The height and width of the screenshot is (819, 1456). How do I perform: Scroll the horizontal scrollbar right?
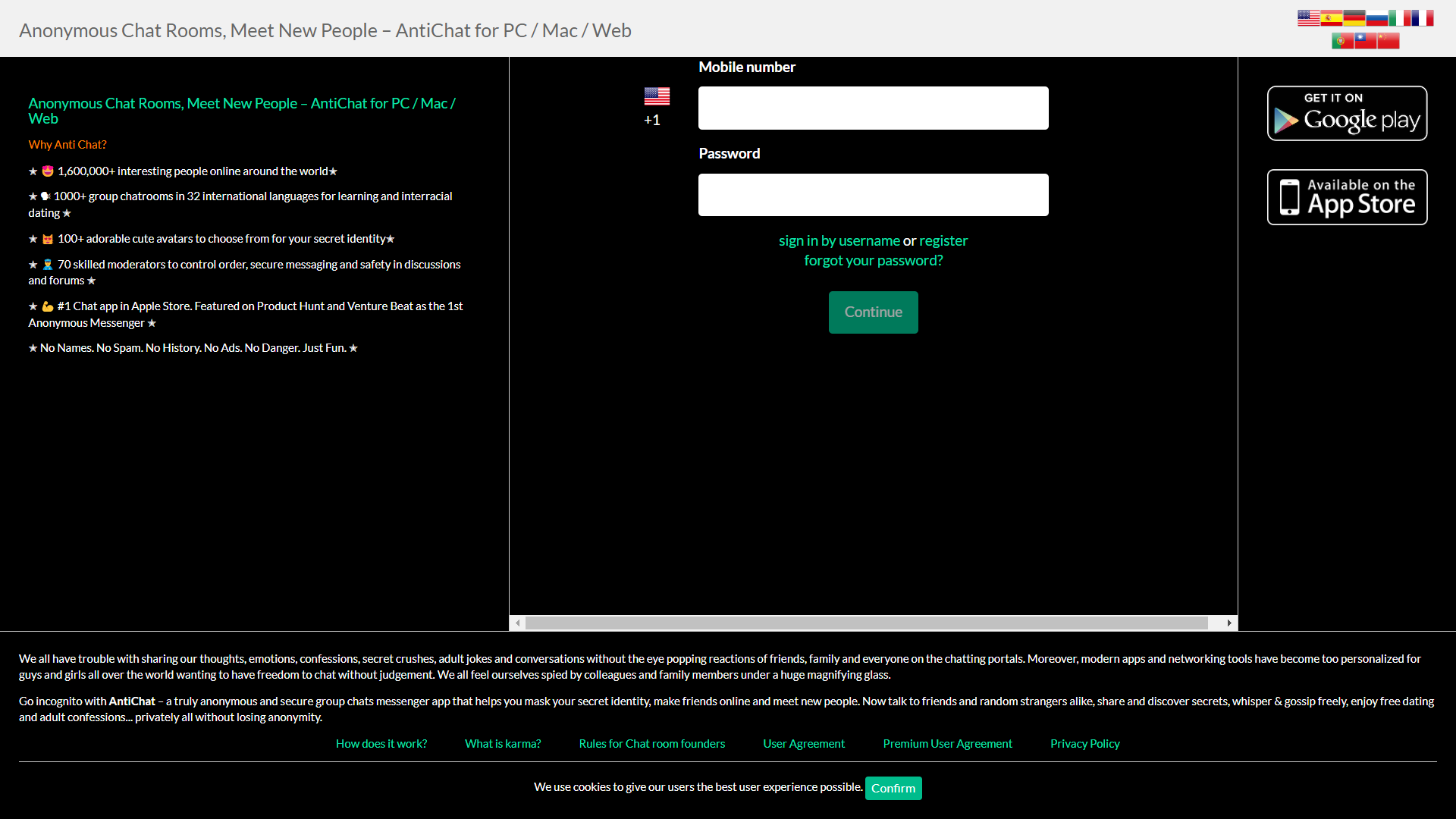pyautogui.click(x=1229, y=622)
